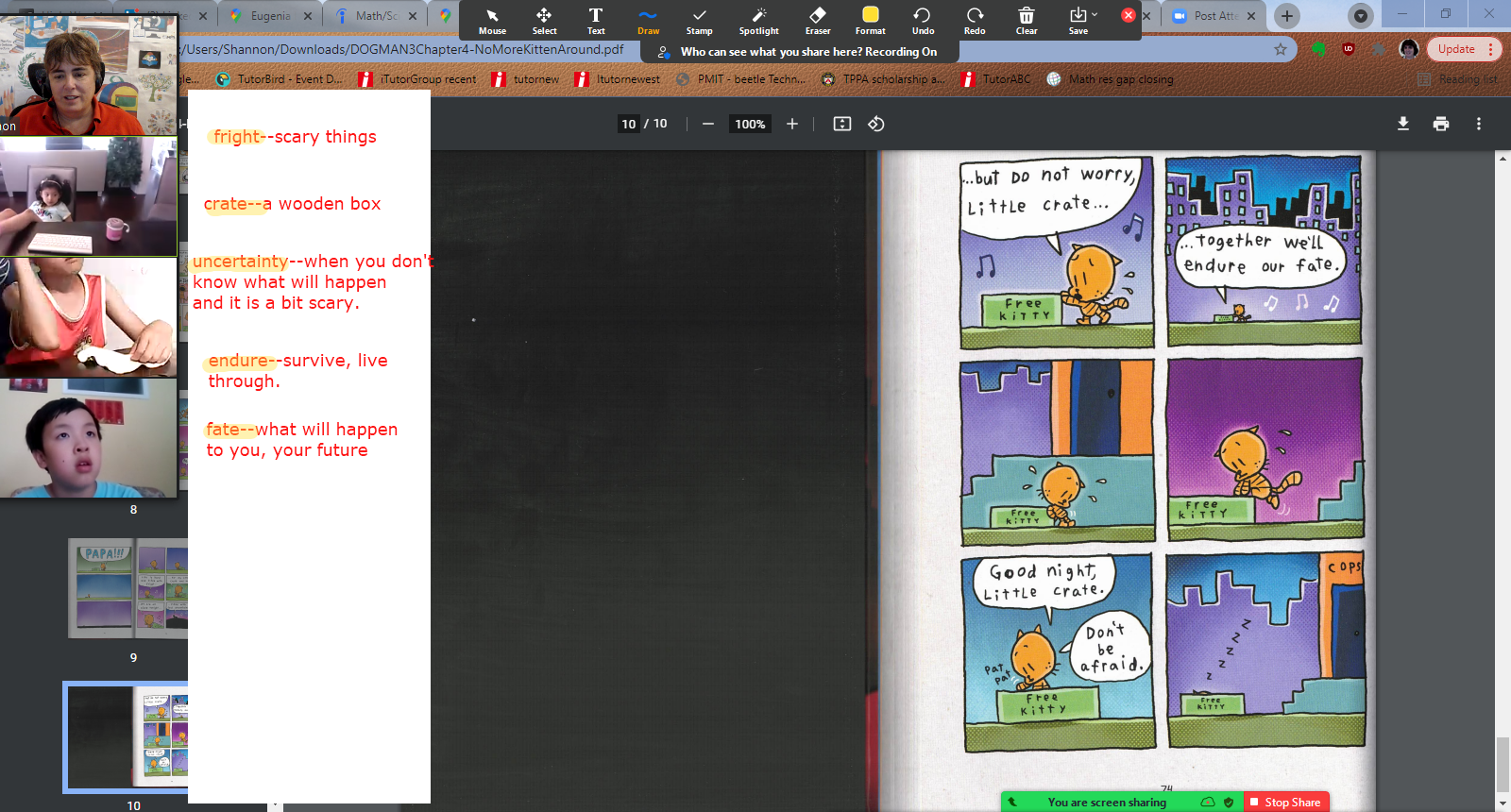Select the girl at keyboard video tile
Image resolution: width=1511 pixels, height=812 pixels.
(88, 196)
